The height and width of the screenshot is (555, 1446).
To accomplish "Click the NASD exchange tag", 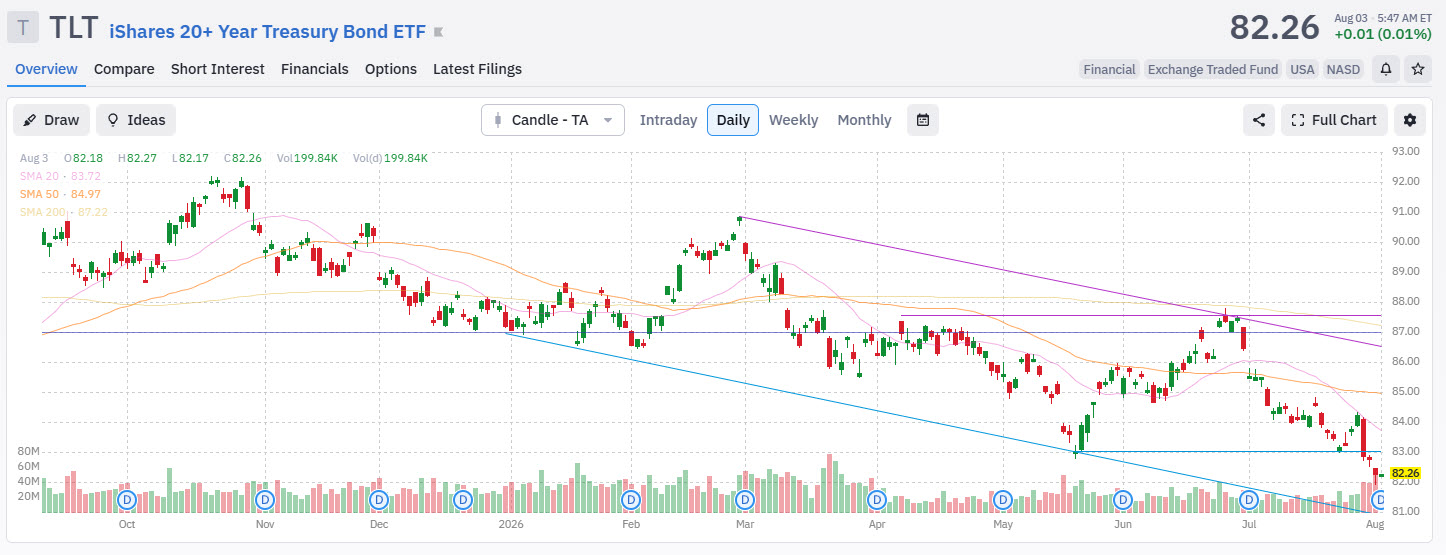I will 1342,69.
